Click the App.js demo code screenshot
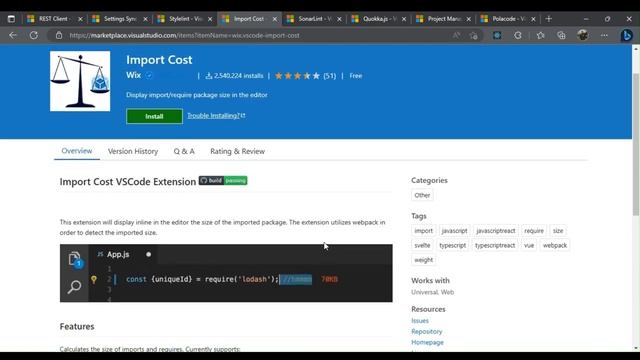The width and height of the screenshot is (640, 360). pyautogui.click(x=226, y=273)
